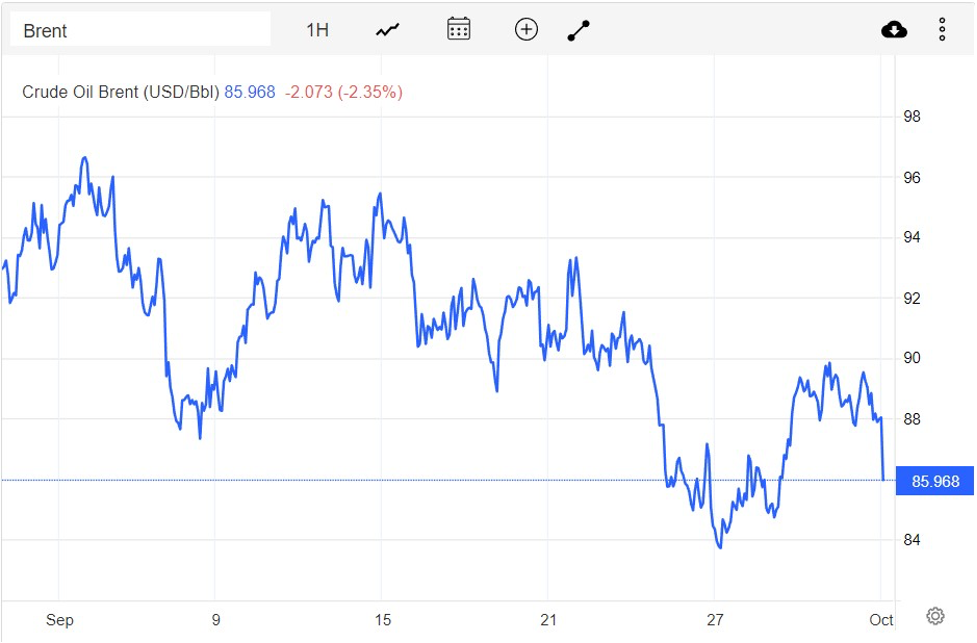This screenshot has width=977, height=643.
Task: Open the calendar date range picker
Action: pyautogui.click(x=458, y=29)
